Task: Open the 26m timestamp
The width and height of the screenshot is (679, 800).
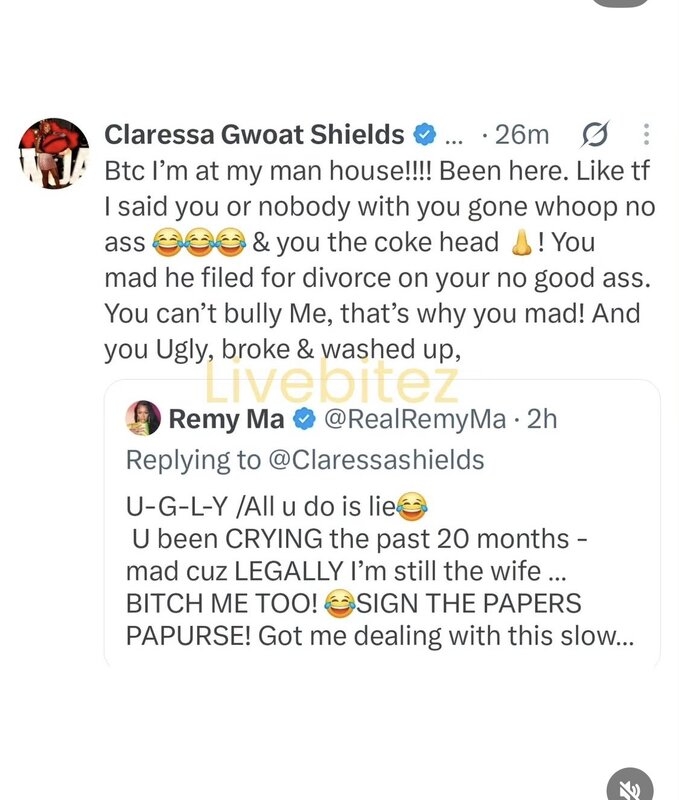Action: [521, 135]
